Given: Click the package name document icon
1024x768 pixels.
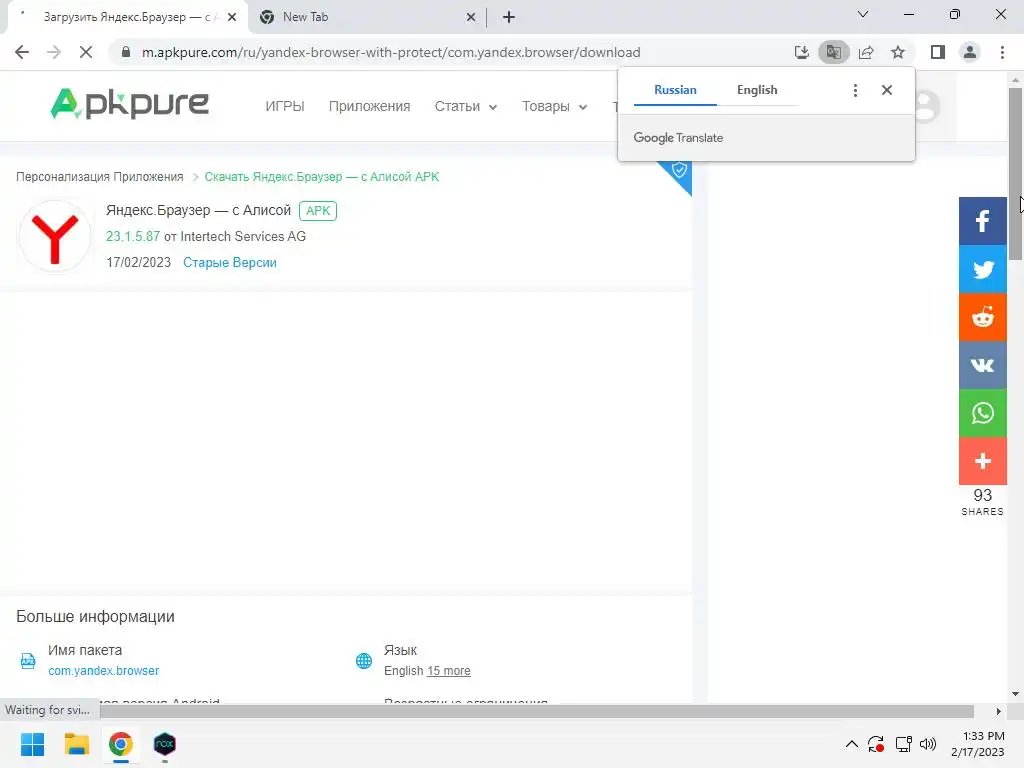Looking at the screenshot, I should pyautogui.click(x=27, y=661).
